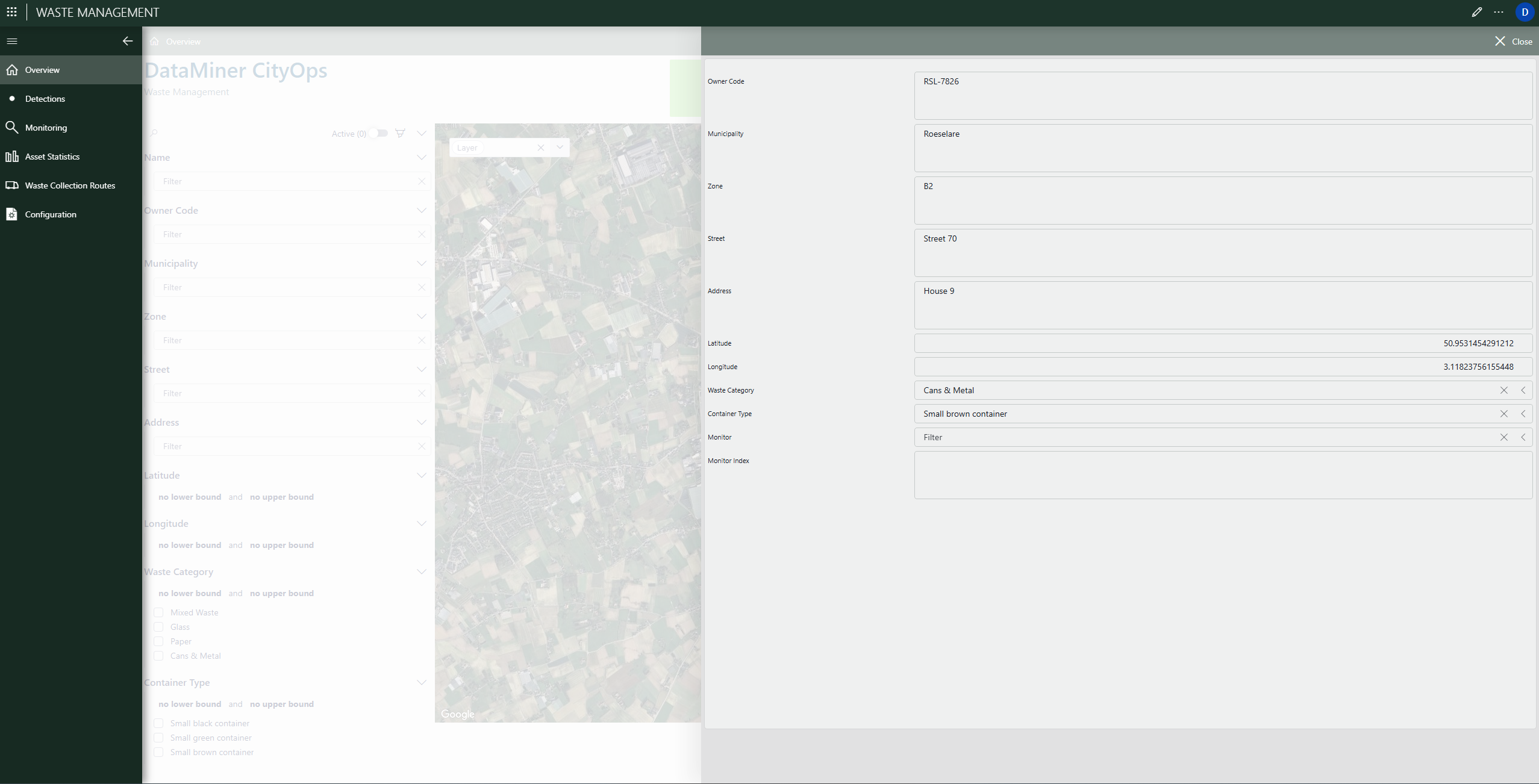Open the Detections page

(45, 99)
